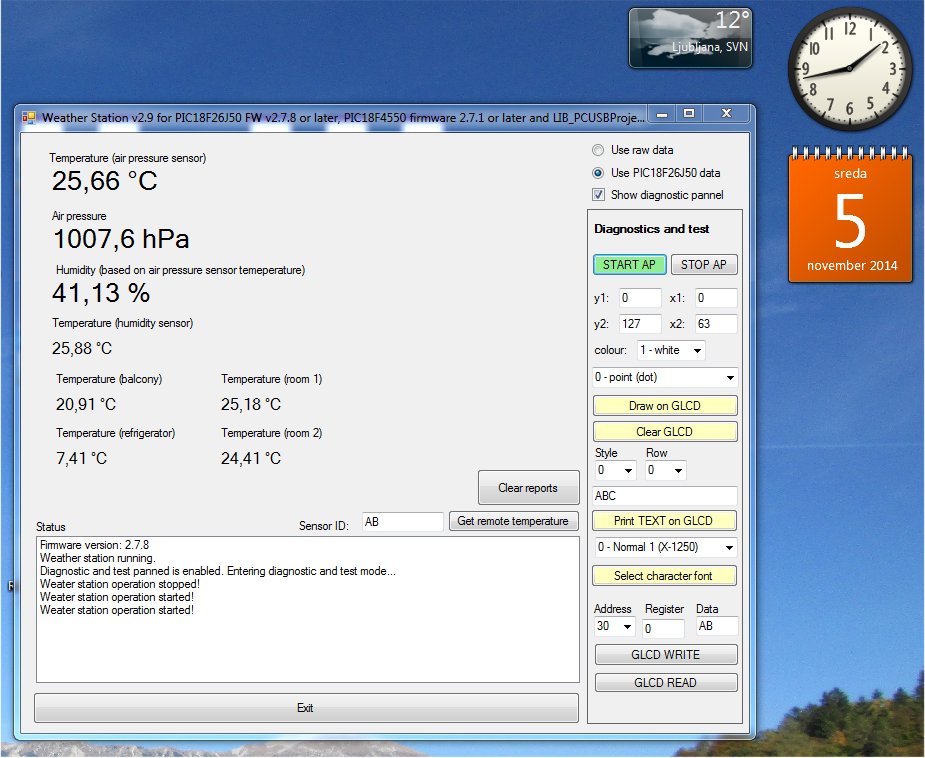Click Draw on GLCD button

pos(665,406)
